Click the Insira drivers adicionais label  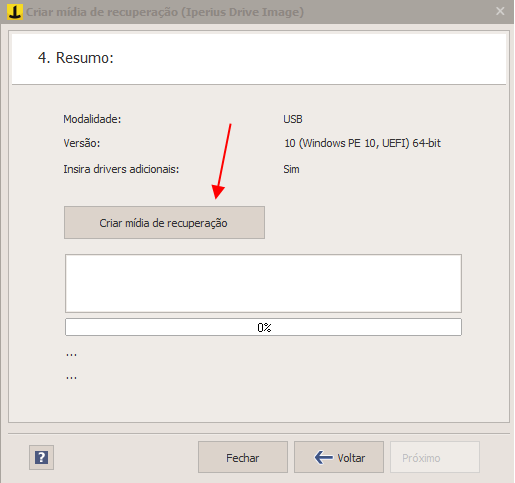click(x=121, y=169)
